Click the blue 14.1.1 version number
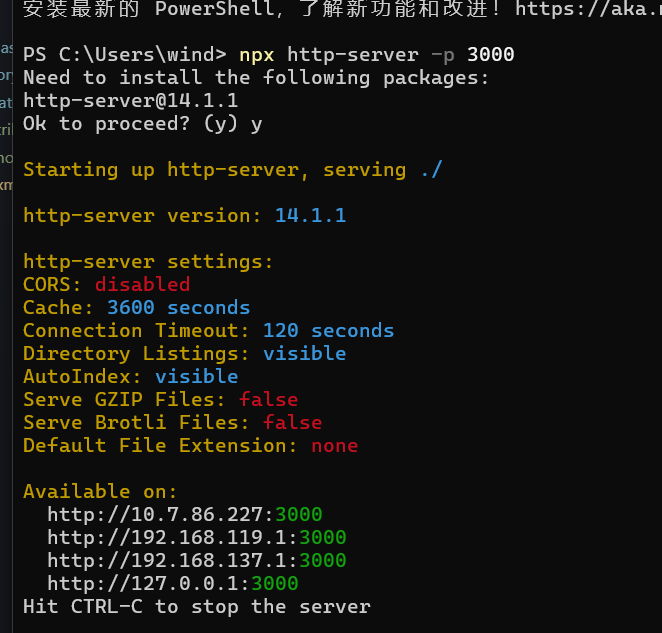 310,216
